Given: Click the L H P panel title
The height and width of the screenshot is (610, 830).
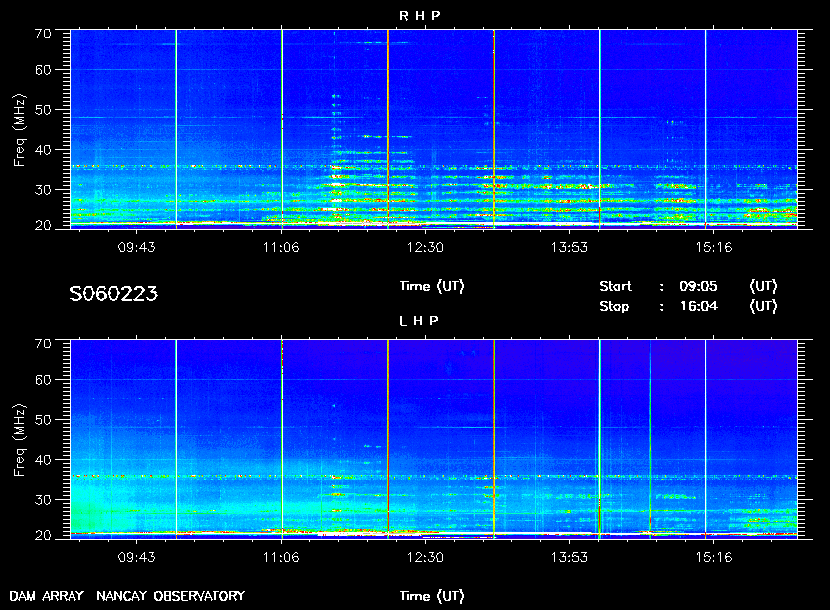Looking at the screenshot, I should click(419, 321).
